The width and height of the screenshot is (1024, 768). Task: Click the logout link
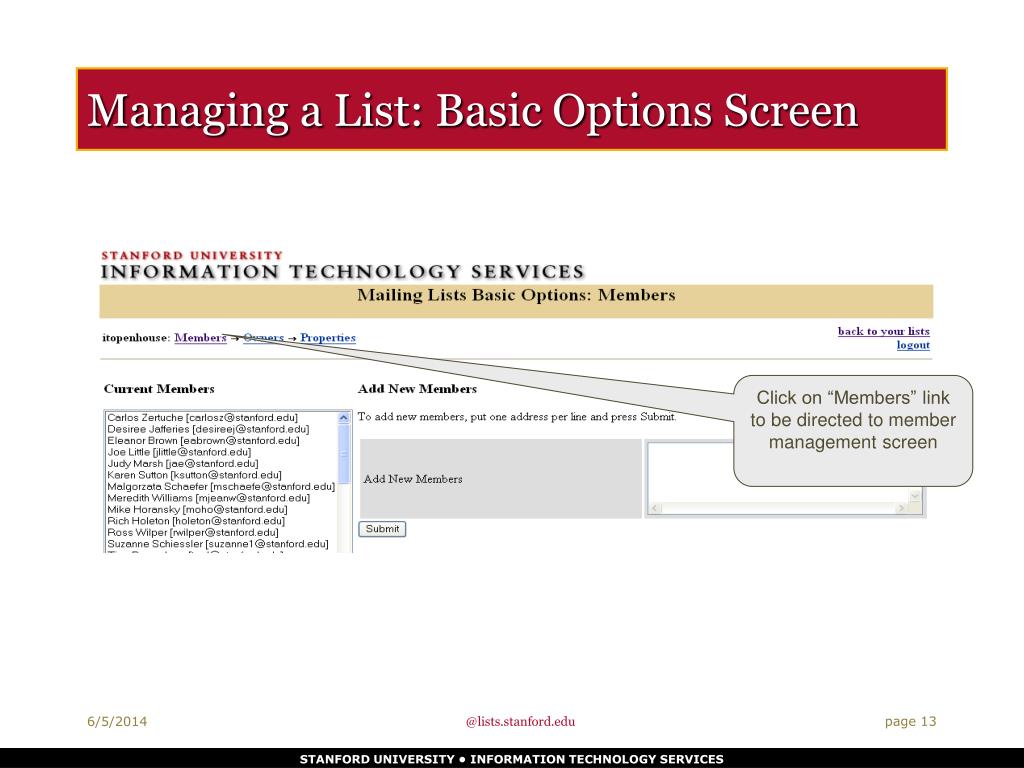click(912, 345)
